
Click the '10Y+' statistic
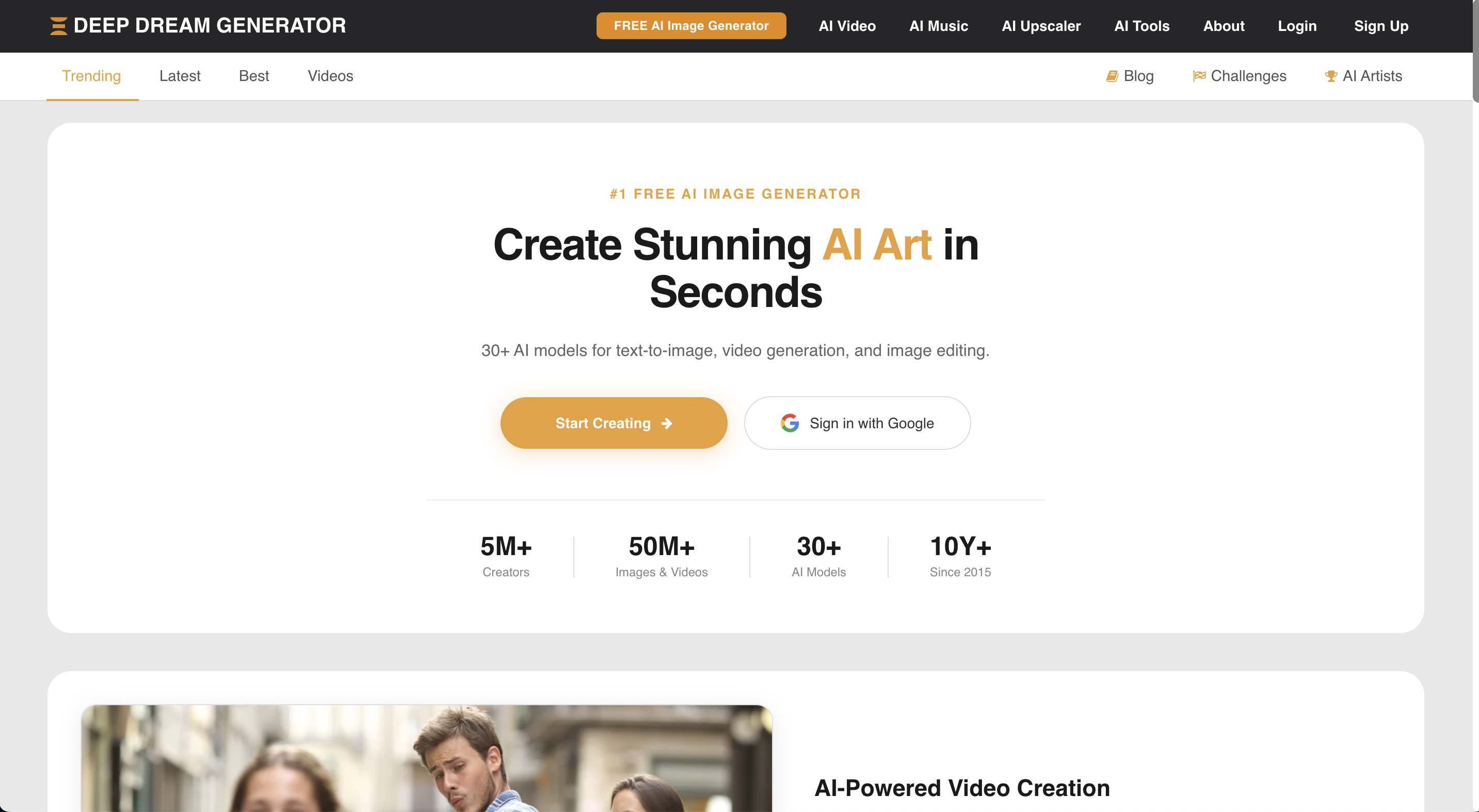click(x=960, y=546)
